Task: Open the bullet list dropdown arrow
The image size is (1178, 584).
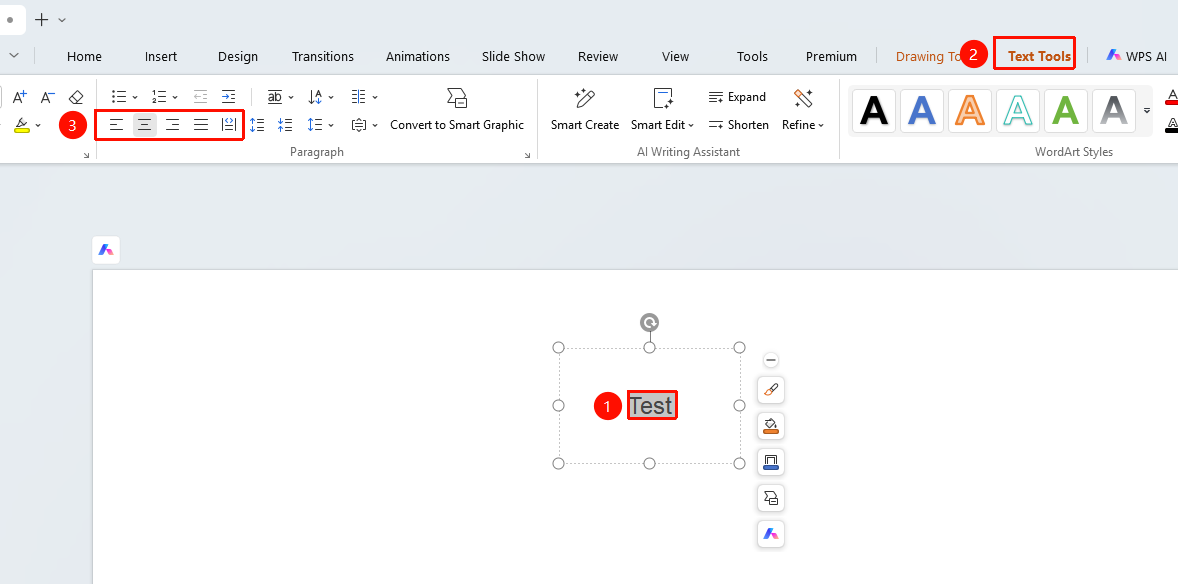Action: point(134,97)
